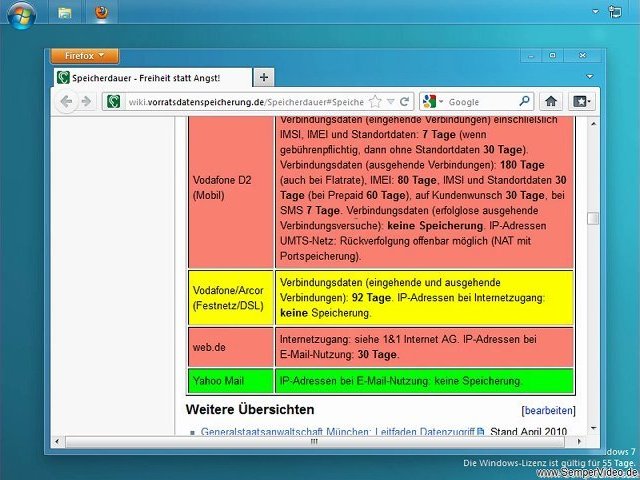Click the vertical scrollbar thumb
This screenshot has height=480, width=640.
(x=593, y=218)
